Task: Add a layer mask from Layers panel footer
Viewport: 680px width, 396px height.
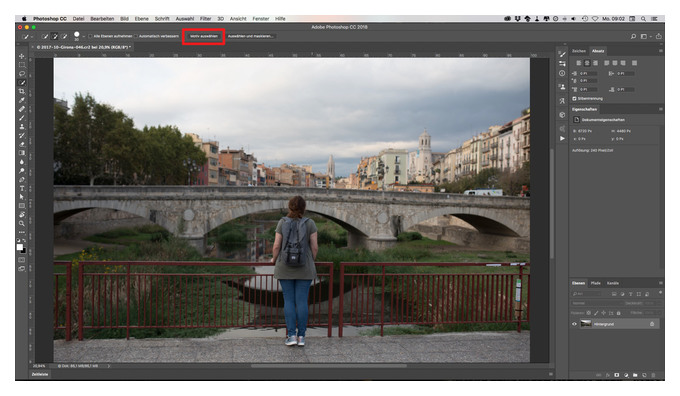Action: click(616, 375)
